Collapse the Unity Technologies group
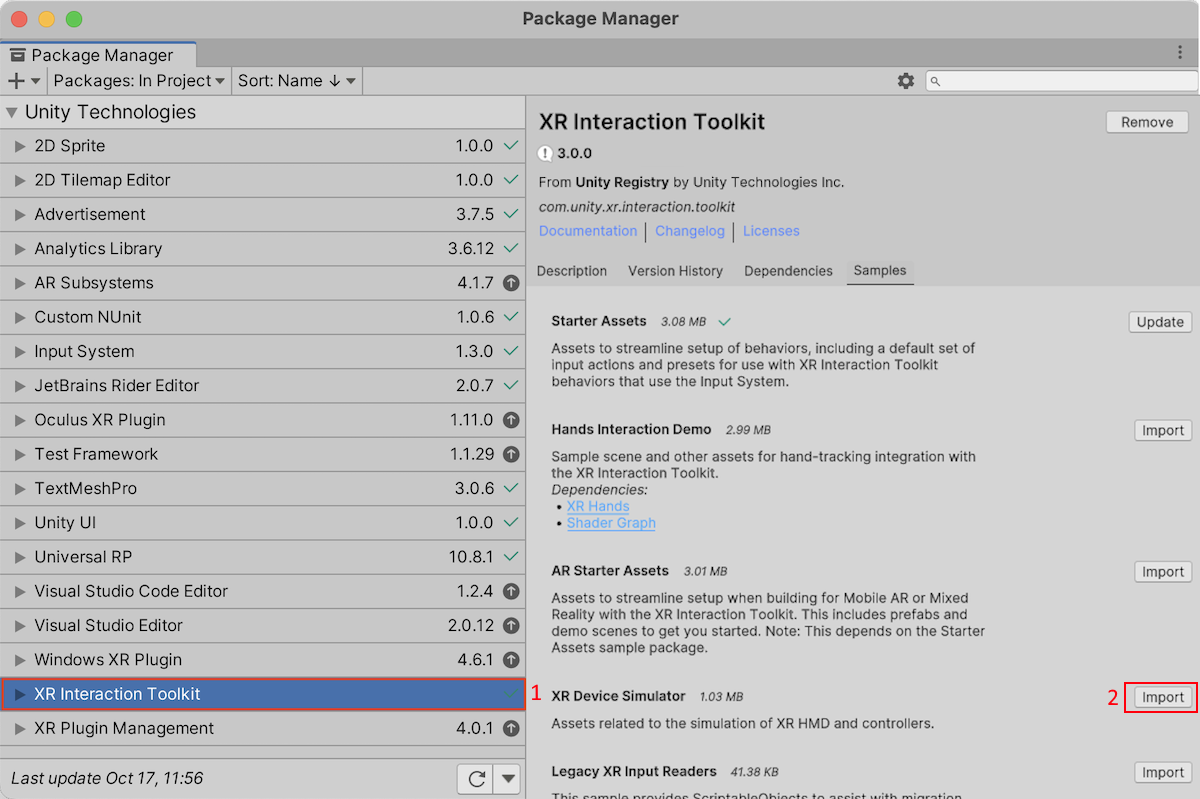Screen dimensions: 1200x799 point(12,112)
